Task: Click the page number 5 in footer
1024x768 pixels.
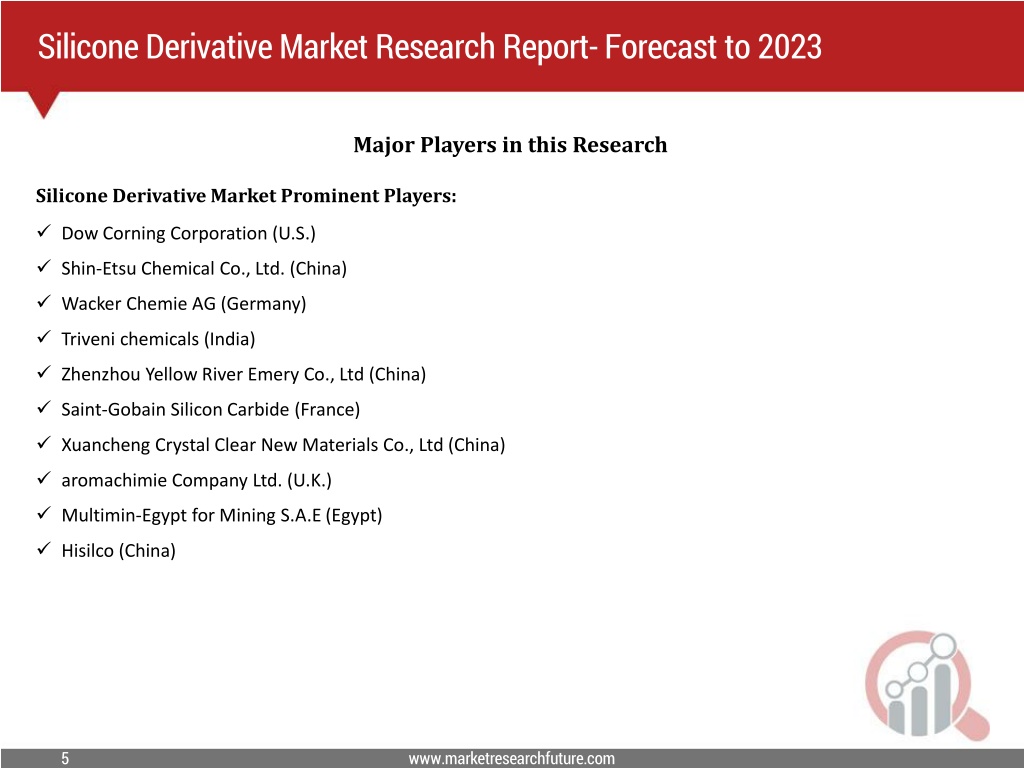Action: (x=65, y=758)
